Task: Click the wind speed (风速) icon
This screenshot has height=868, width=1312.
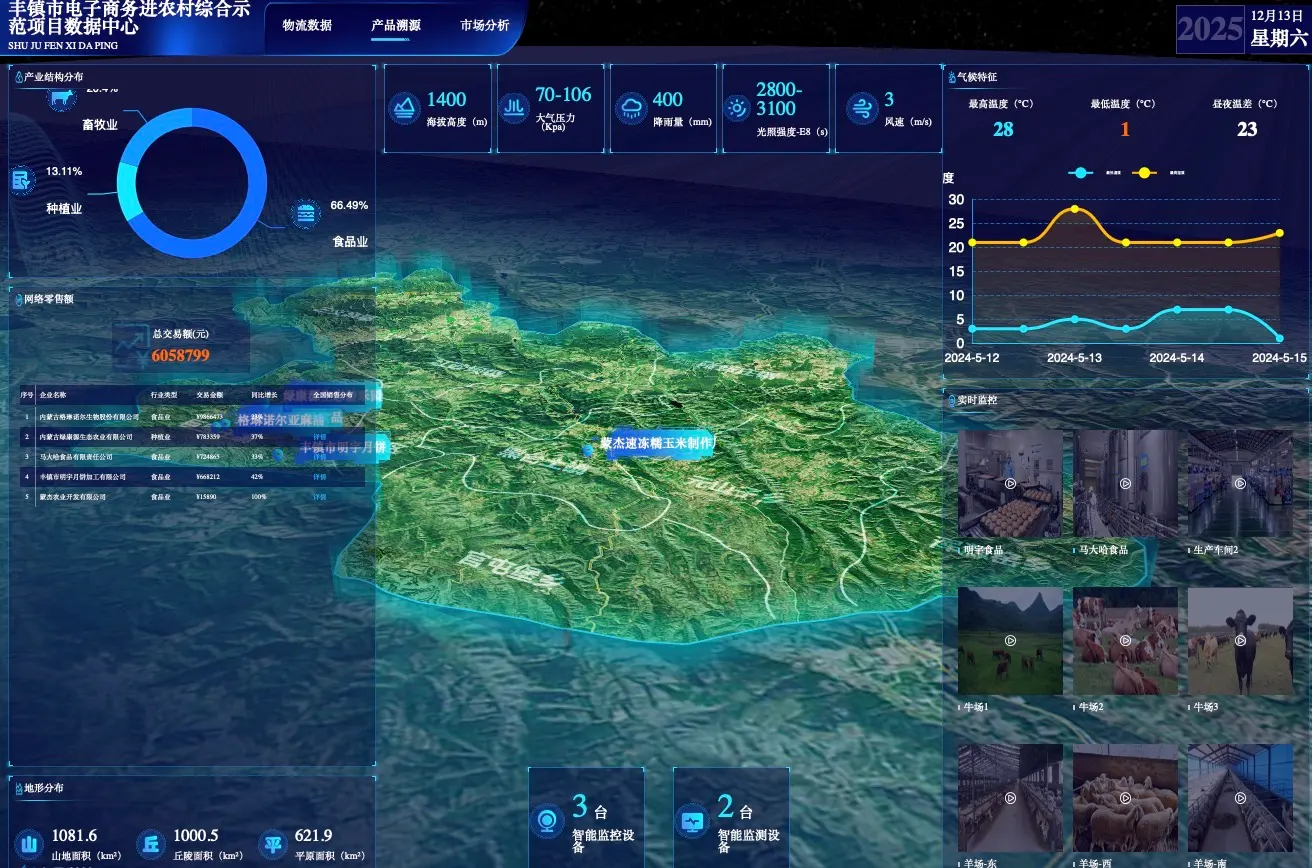Action: 861,108
